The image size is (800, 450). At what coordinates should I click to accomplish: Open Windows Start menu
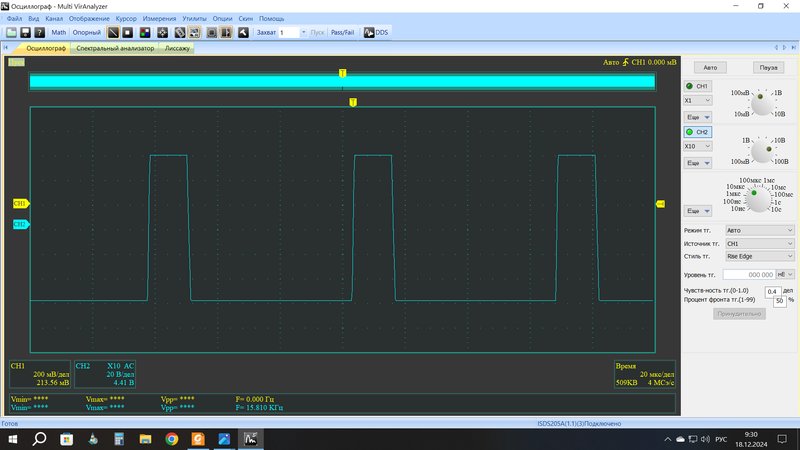(13, 439)
